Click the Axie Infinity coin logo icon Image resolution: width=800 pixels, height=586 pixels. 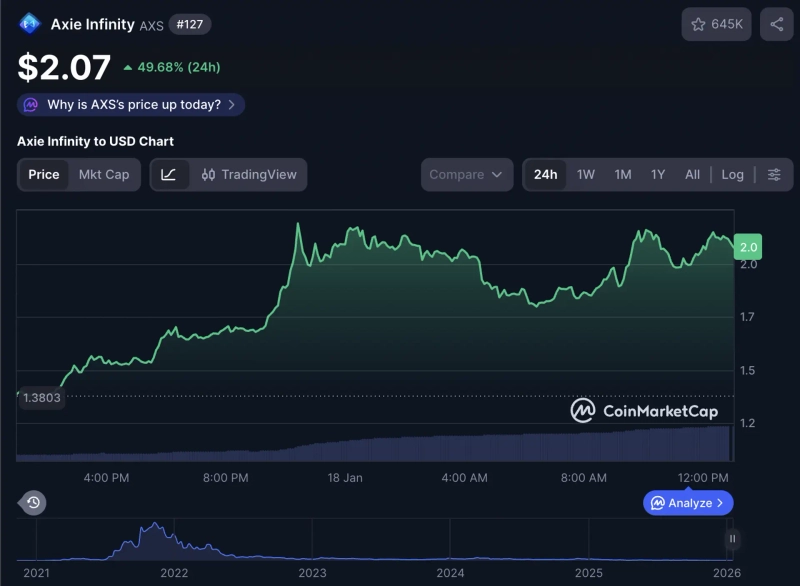tap(30, 24)
